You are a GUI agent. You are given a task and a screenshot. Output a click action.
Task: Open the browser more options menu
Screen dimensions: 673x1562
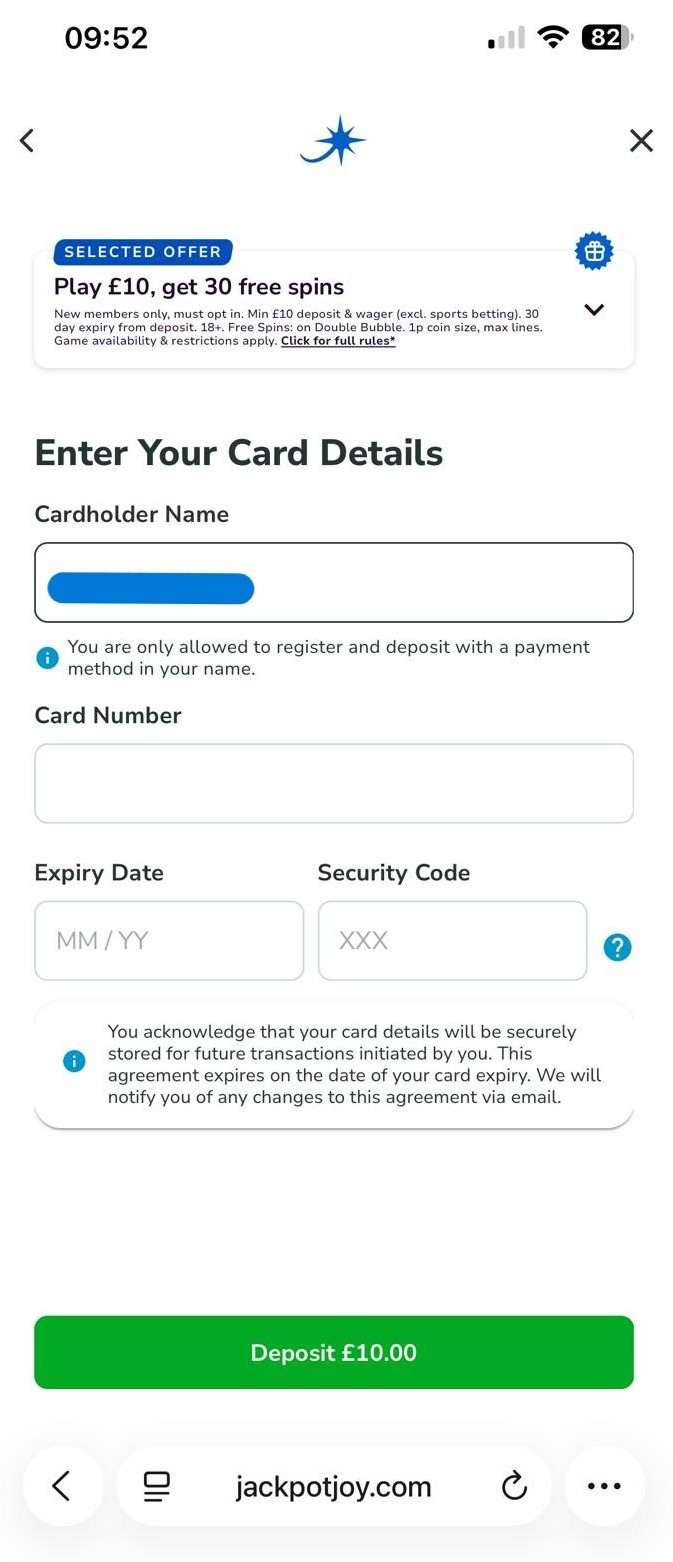(x=604, y=1486)
